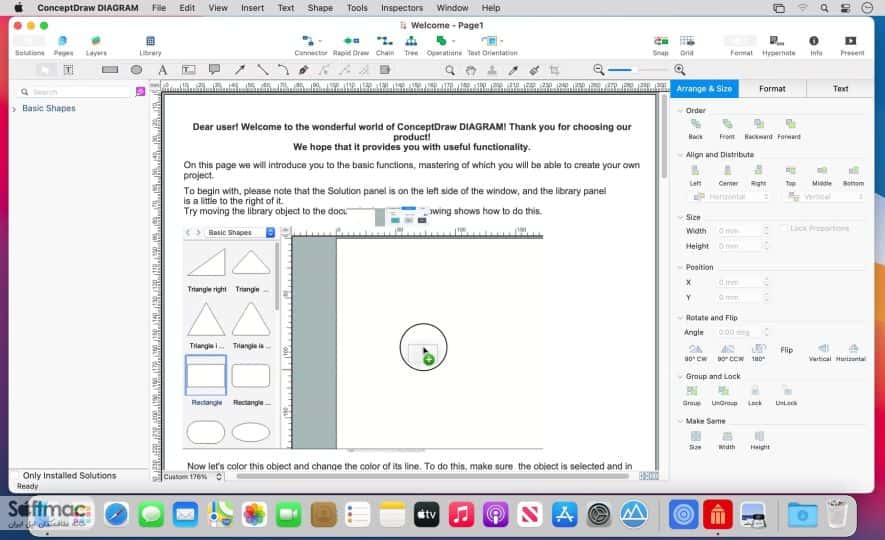Select the callout tool
885x540 pixels.
coord(214,69)
